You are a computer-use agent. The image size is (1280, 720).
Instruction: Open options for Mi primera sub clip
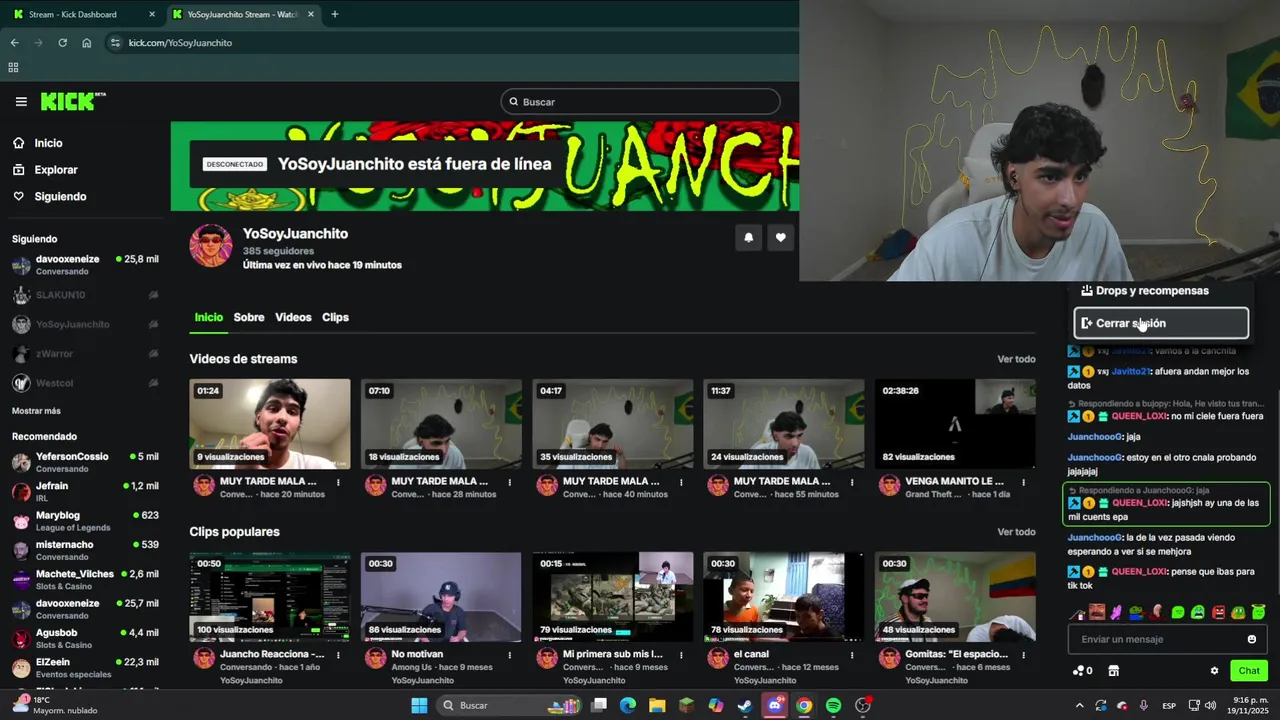click(681, 655)
